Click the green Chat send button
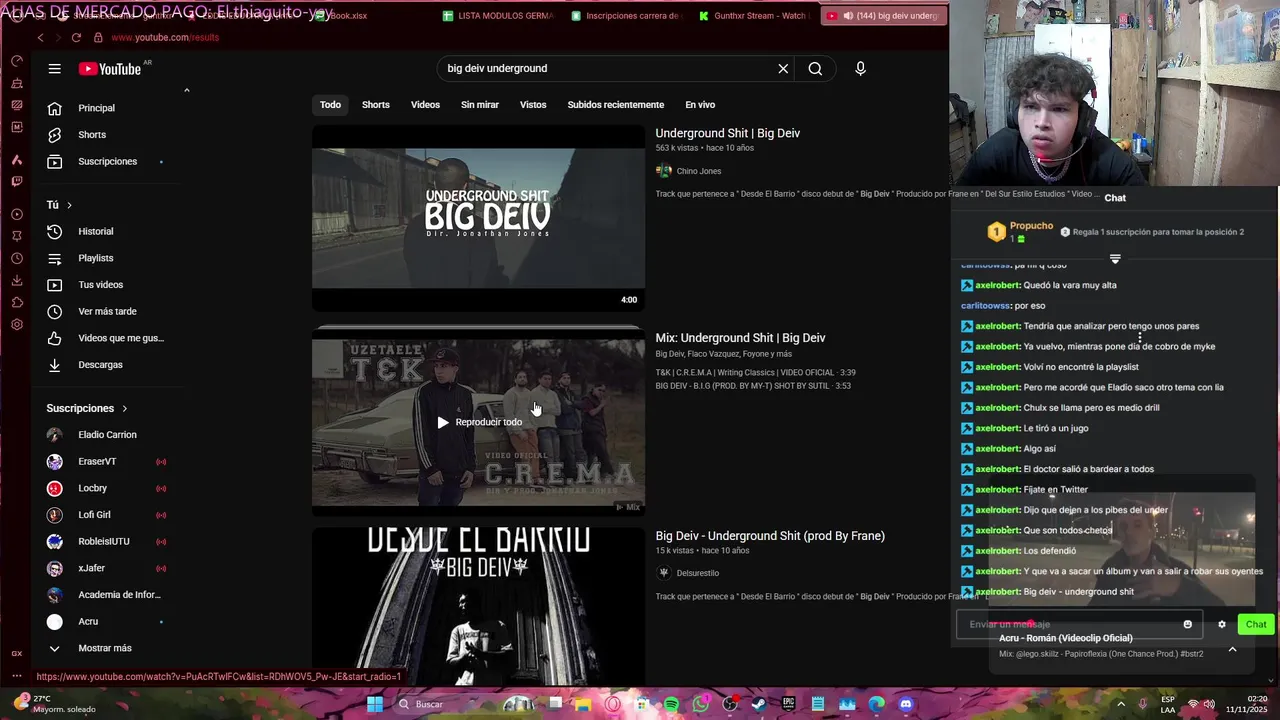The width and height of the screenshot is (1280, 720). 1256,624
